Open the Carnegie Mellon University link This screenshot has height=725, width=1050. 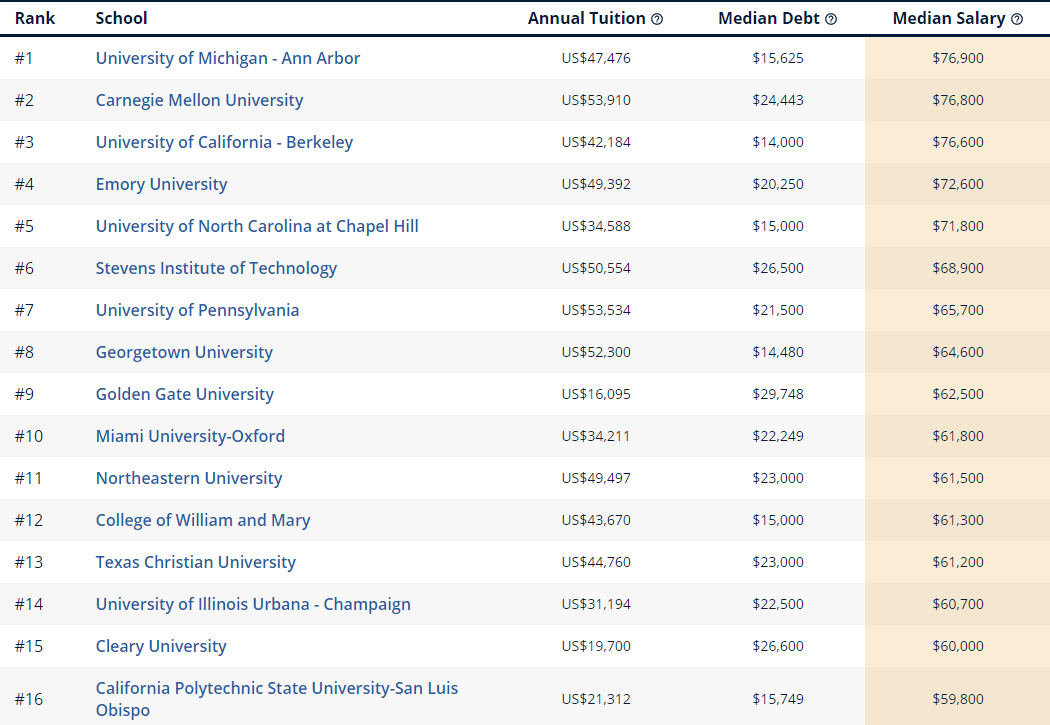199,100
